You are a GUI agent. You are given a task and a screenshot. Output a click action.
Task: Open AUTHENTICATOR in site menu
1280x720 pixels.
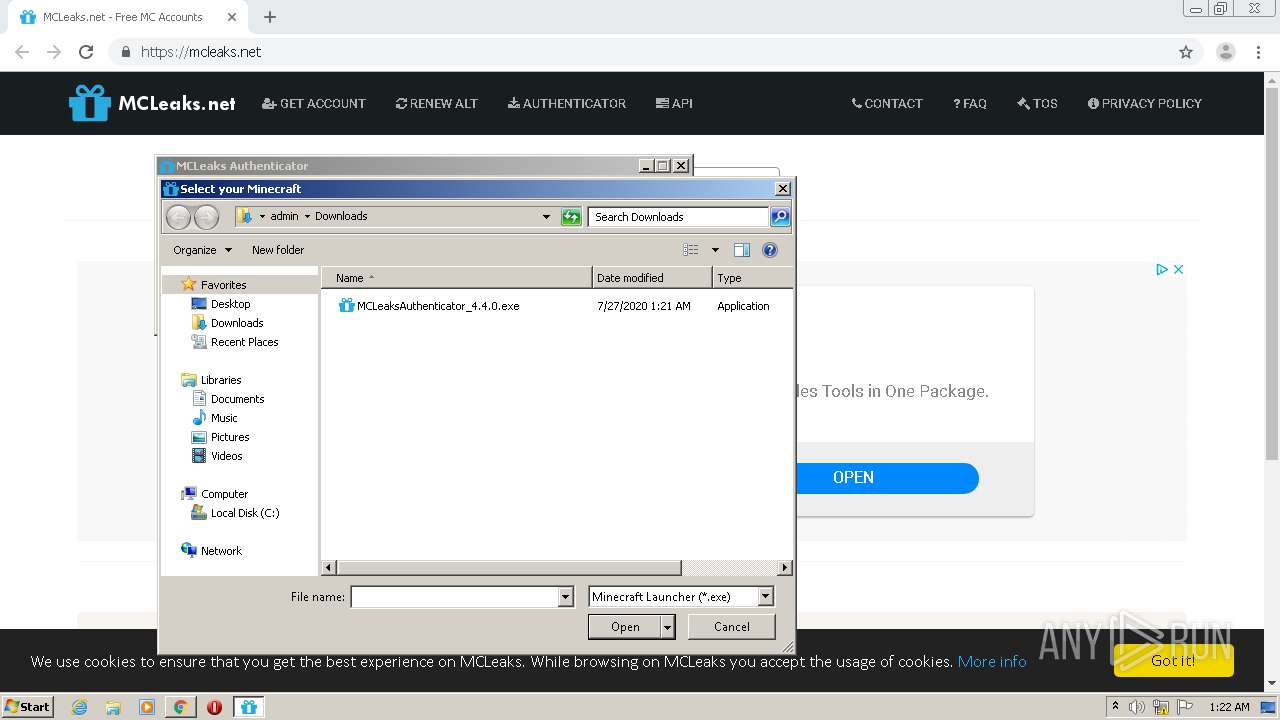click(x=567, y=103)
